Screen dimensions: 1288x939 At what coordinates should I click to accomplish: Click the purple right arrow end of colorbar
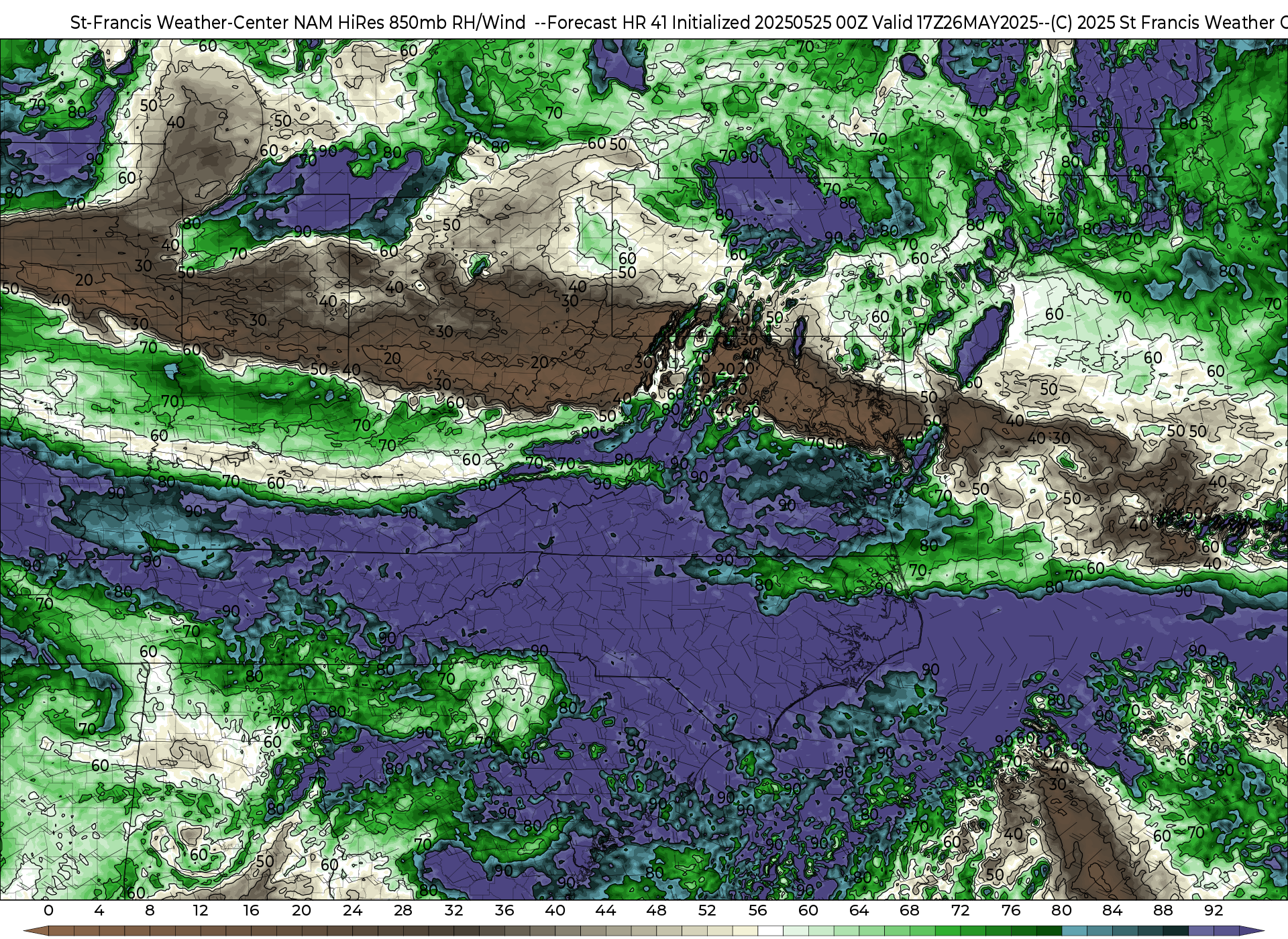(1250, 932)
